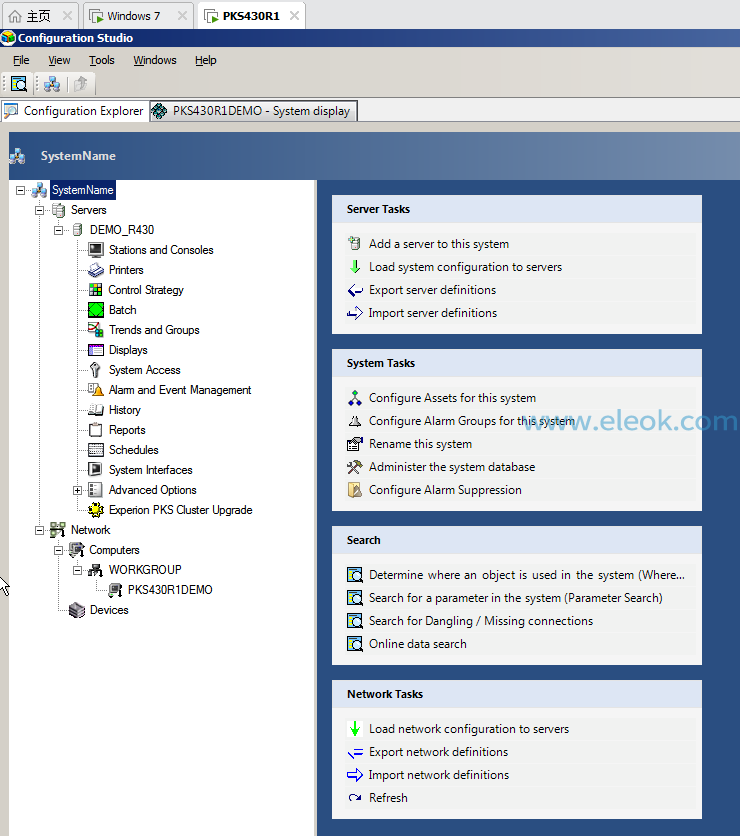
Task: Click the Add a server icon
Action: [x=355, y=243]
